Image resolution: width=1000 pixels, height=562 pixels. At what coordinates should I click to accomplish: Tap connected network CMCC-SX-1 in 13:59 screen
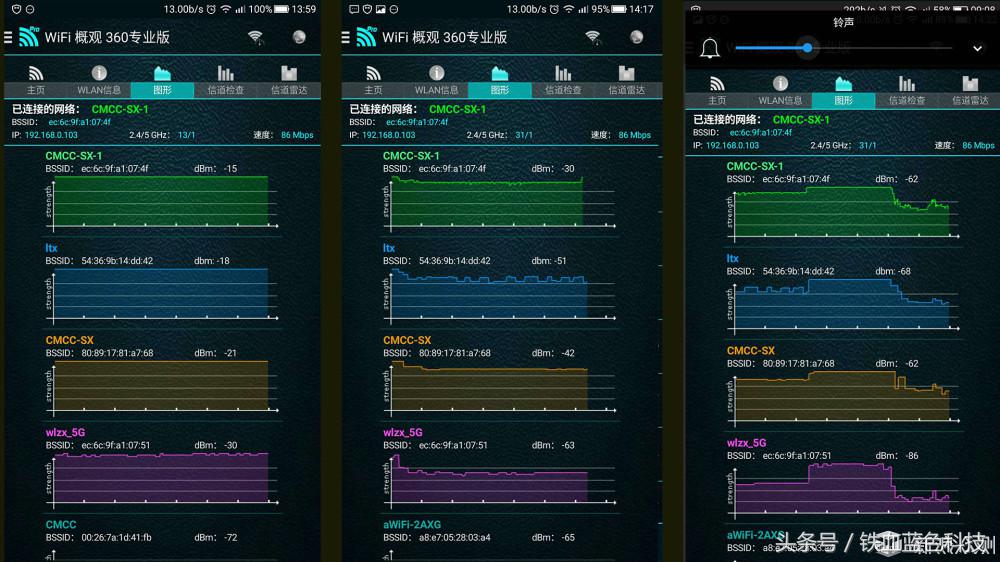[x=120, y=109]
